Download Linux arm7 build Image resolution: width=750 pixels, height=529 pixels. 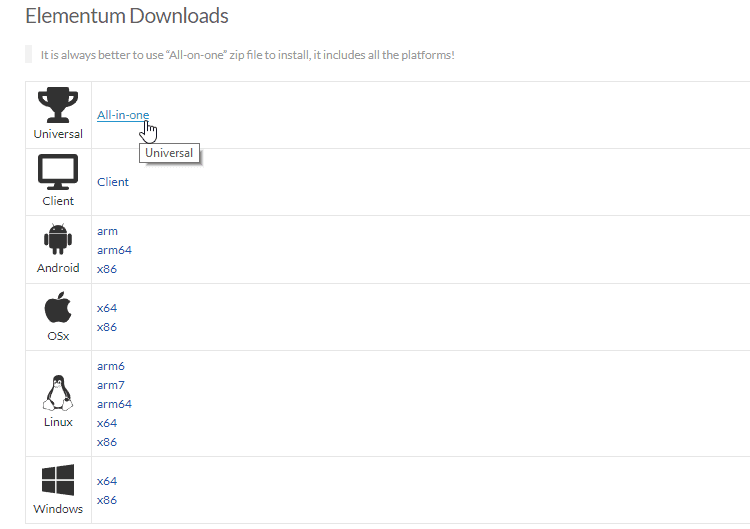click(111, 385)
